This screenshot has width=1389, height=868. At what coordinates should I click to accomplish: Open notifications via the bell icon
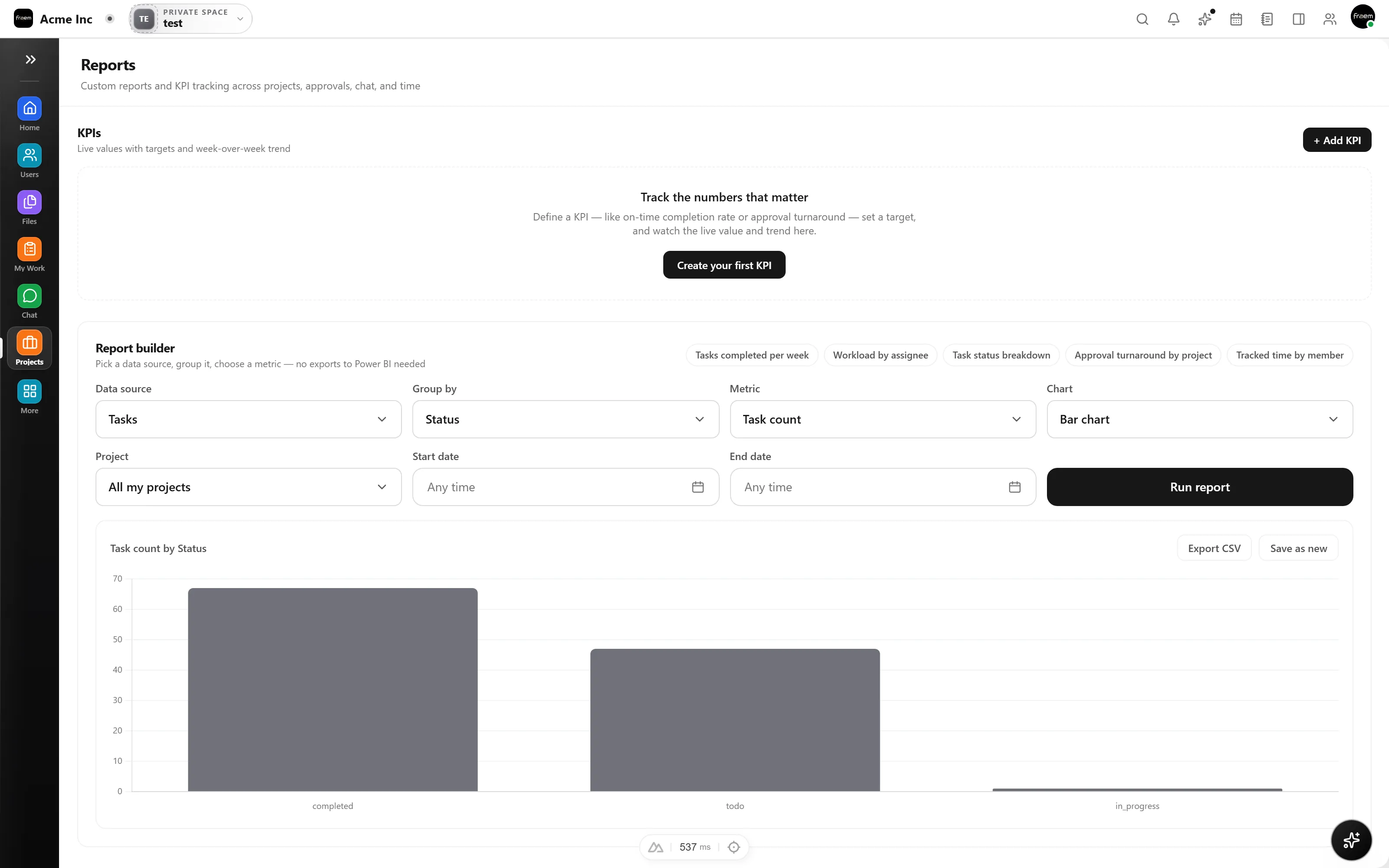tap(1173, 19)
